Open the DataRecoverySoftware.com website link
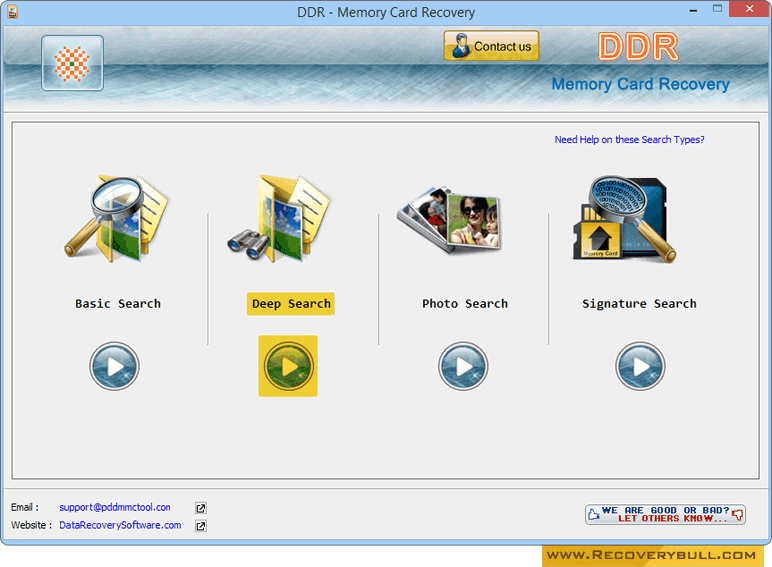The height and width of the screenshot is (567, 772). [x=120, y=525]
